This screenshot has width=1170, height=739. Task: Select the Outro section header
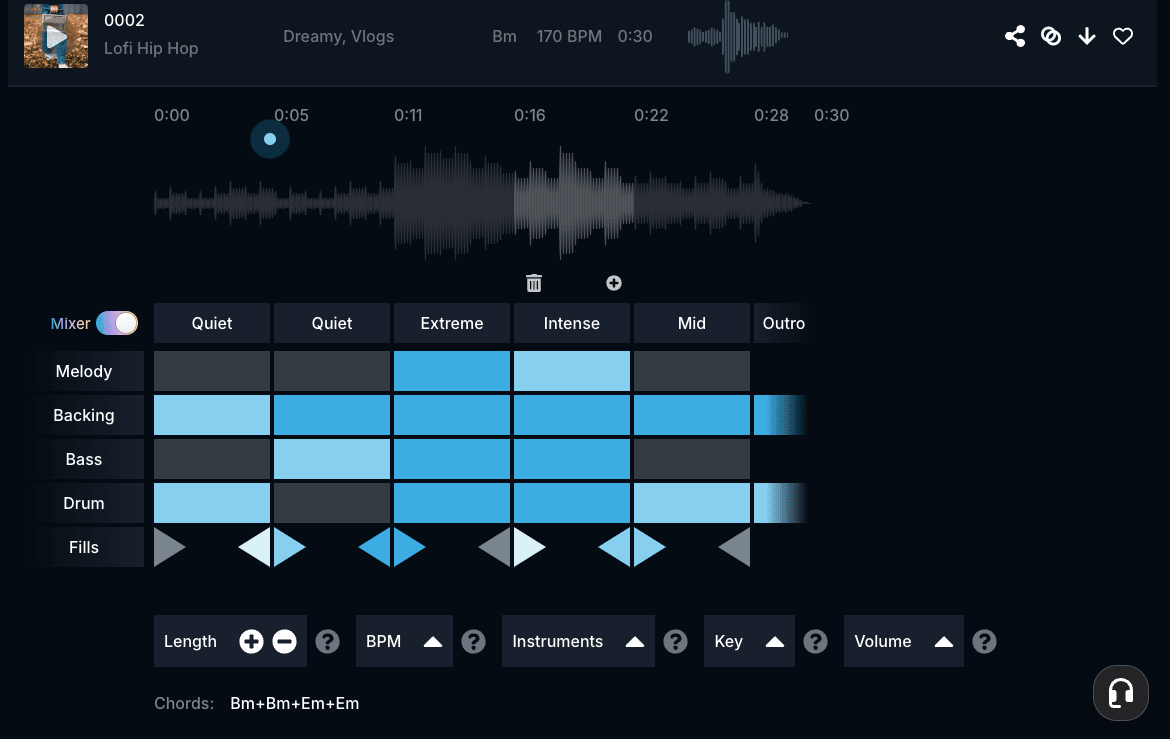(782, 323)
